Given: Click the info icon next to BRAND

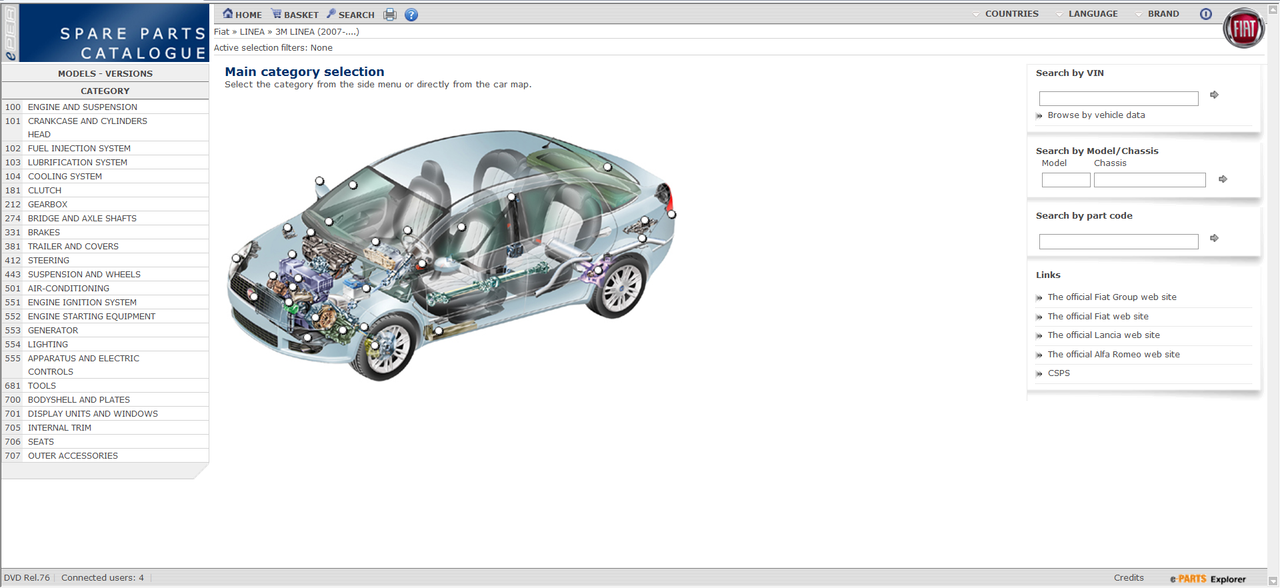Looking at the screenshot, I should [x=1205, y=14].
